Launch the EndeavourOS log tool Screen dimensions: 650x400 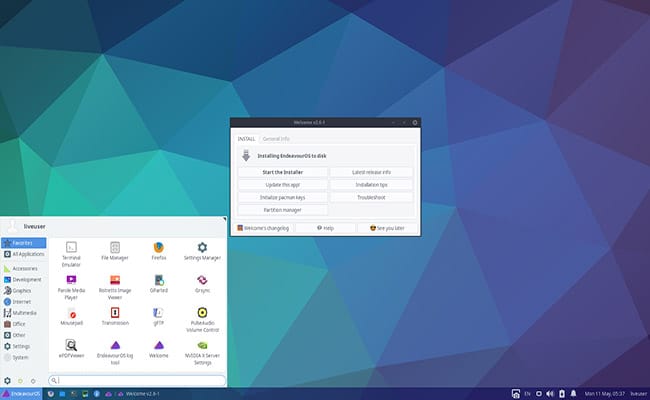115,346
